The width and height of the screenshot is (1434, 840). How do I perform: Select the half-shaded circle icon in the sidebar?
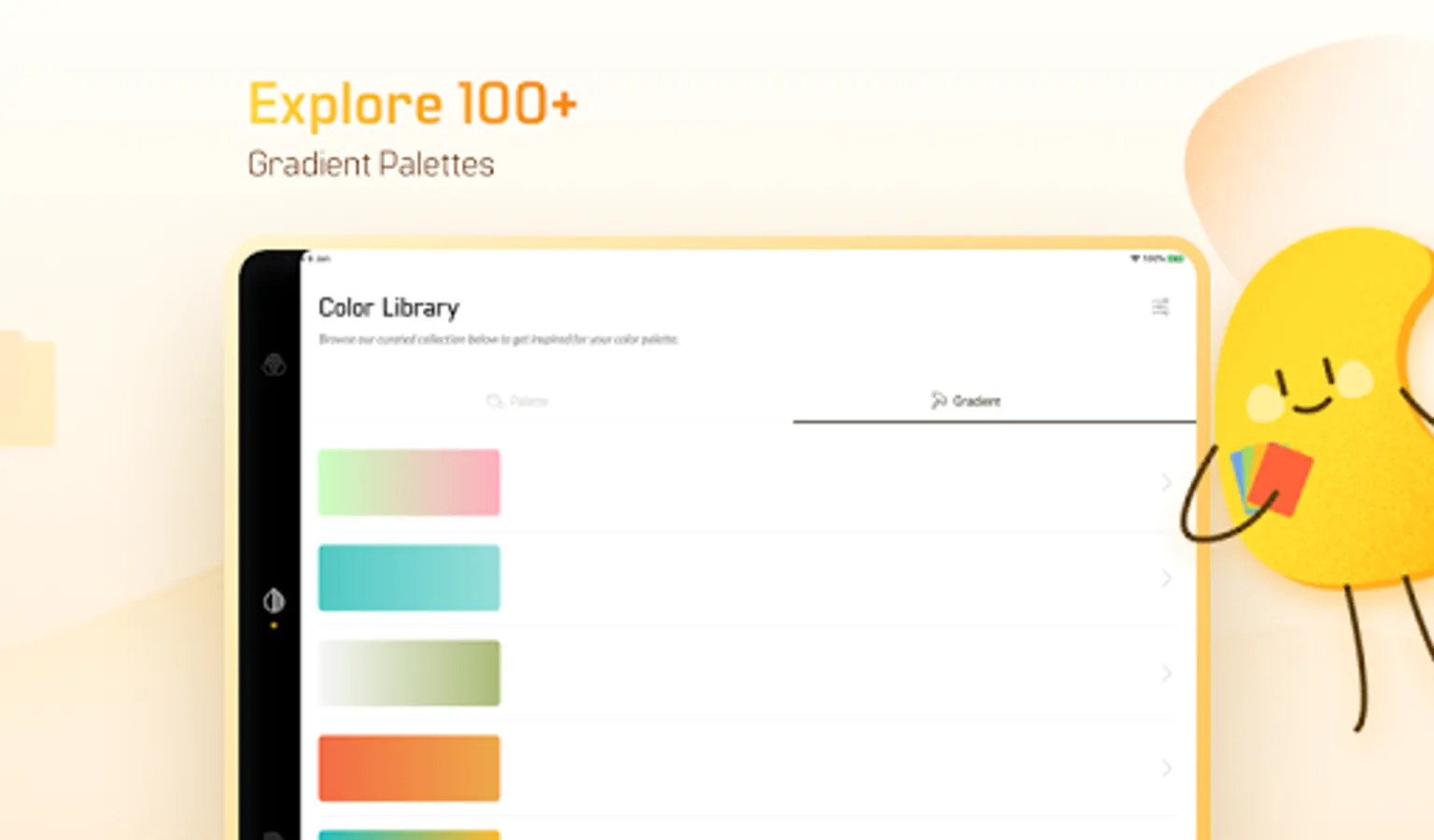click(274, 600)
